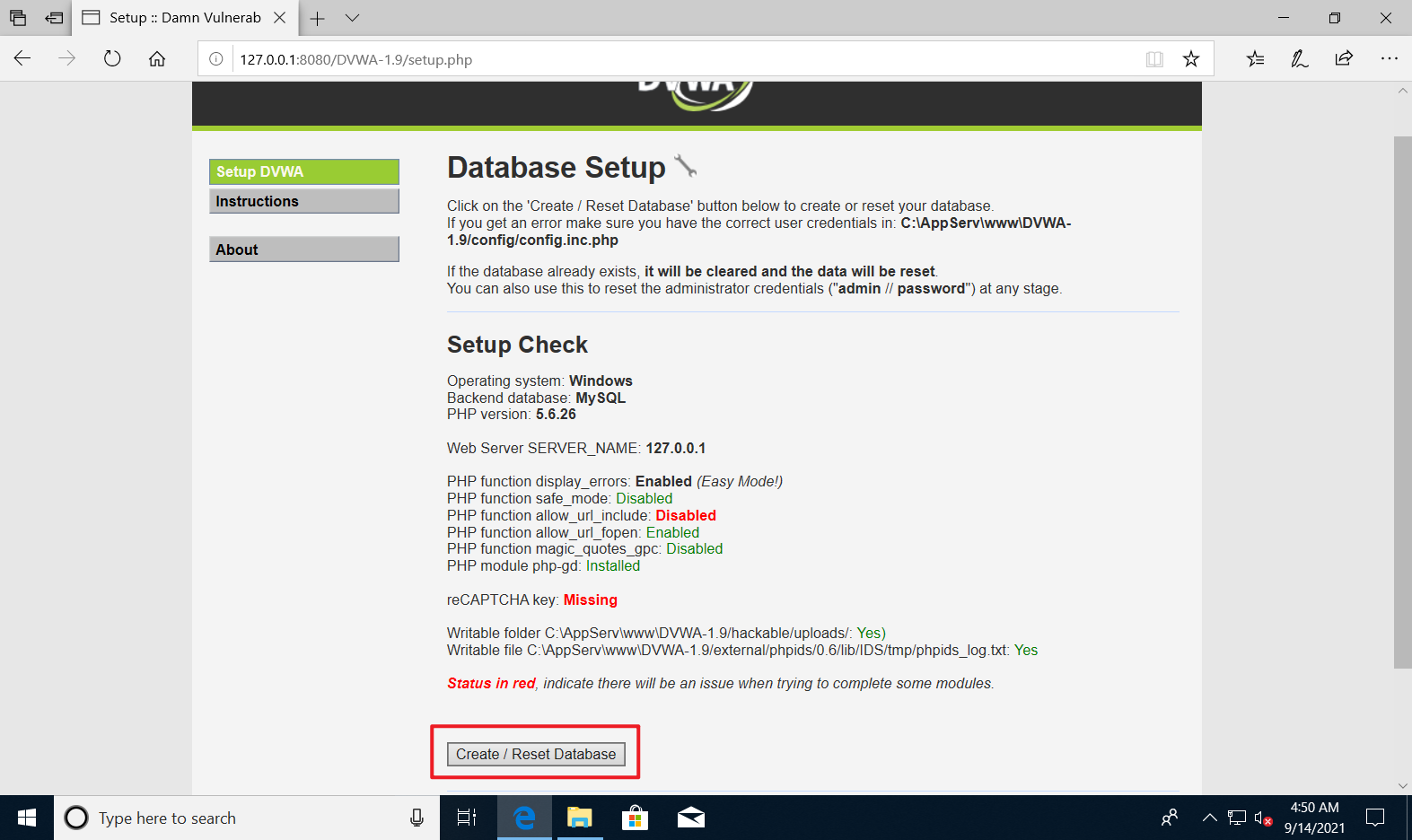Open a new tab with plus

pos(318,18)
